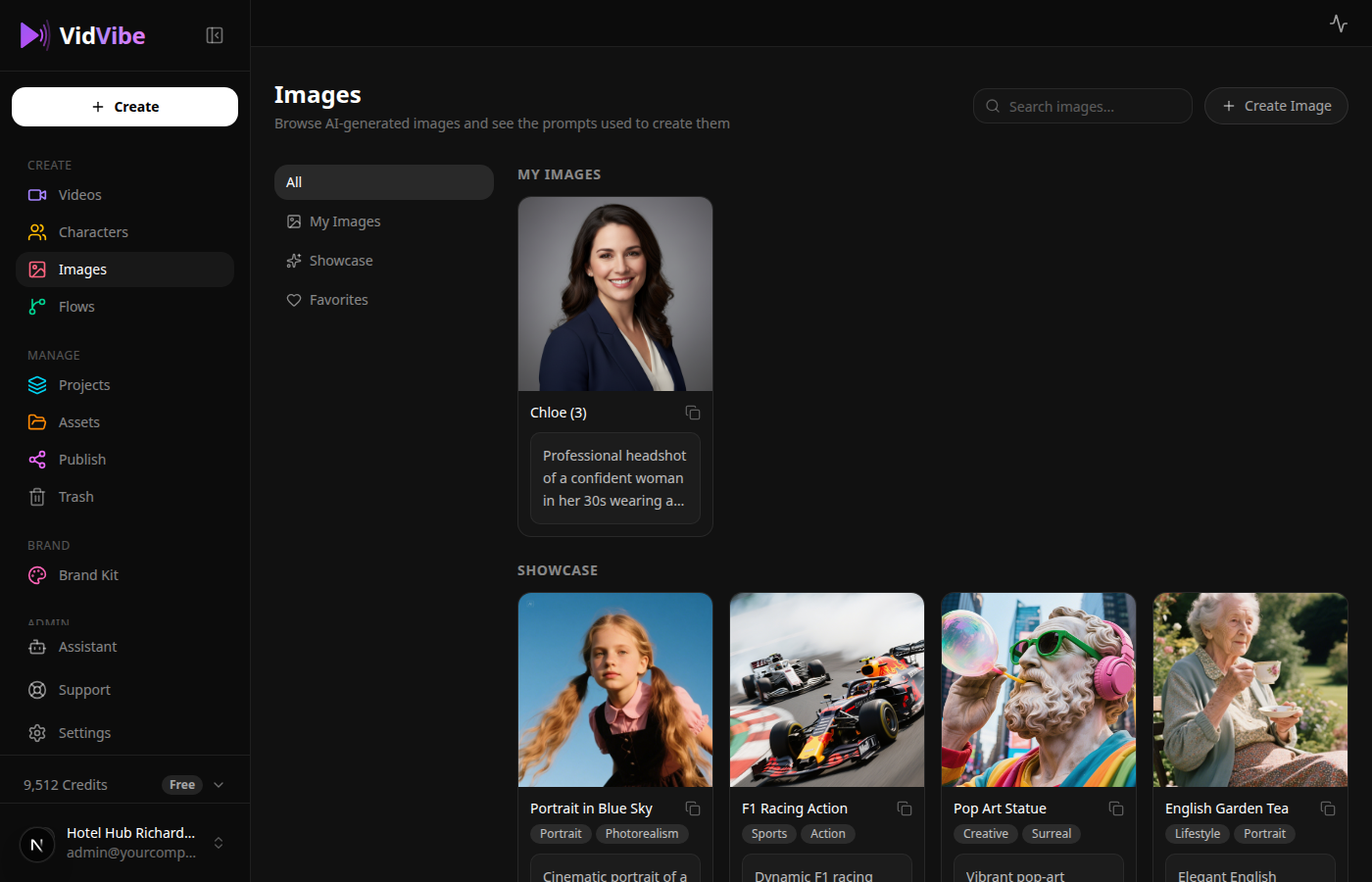Click the Support lifebuoy icon
The image size is (1372, 882).
tap(37, 690)
